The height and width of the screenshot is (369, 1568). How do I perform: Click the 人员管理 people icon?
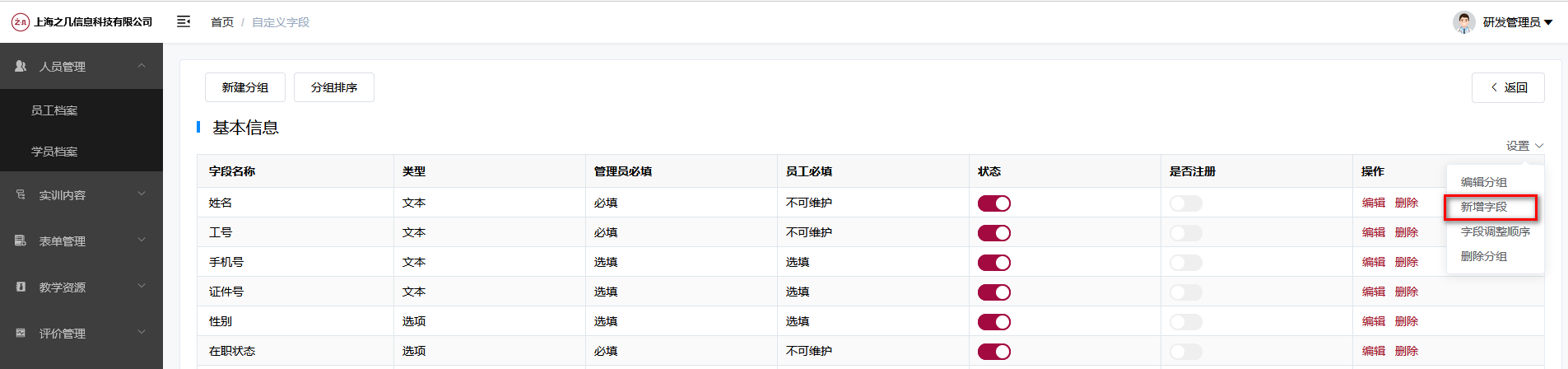tap(21, 66)
